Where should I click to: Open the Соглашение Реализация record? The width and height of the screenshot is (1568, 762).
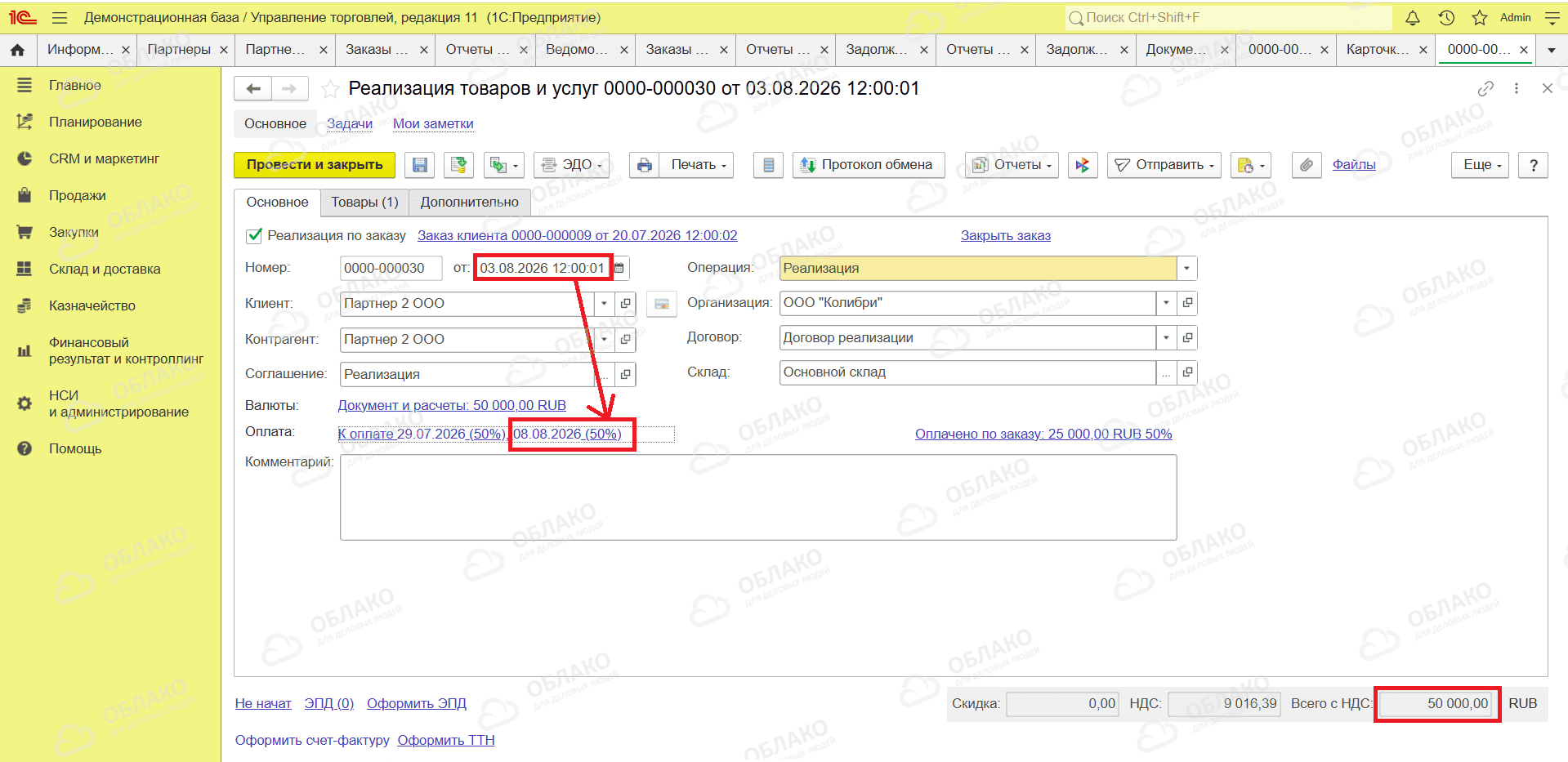626,374
